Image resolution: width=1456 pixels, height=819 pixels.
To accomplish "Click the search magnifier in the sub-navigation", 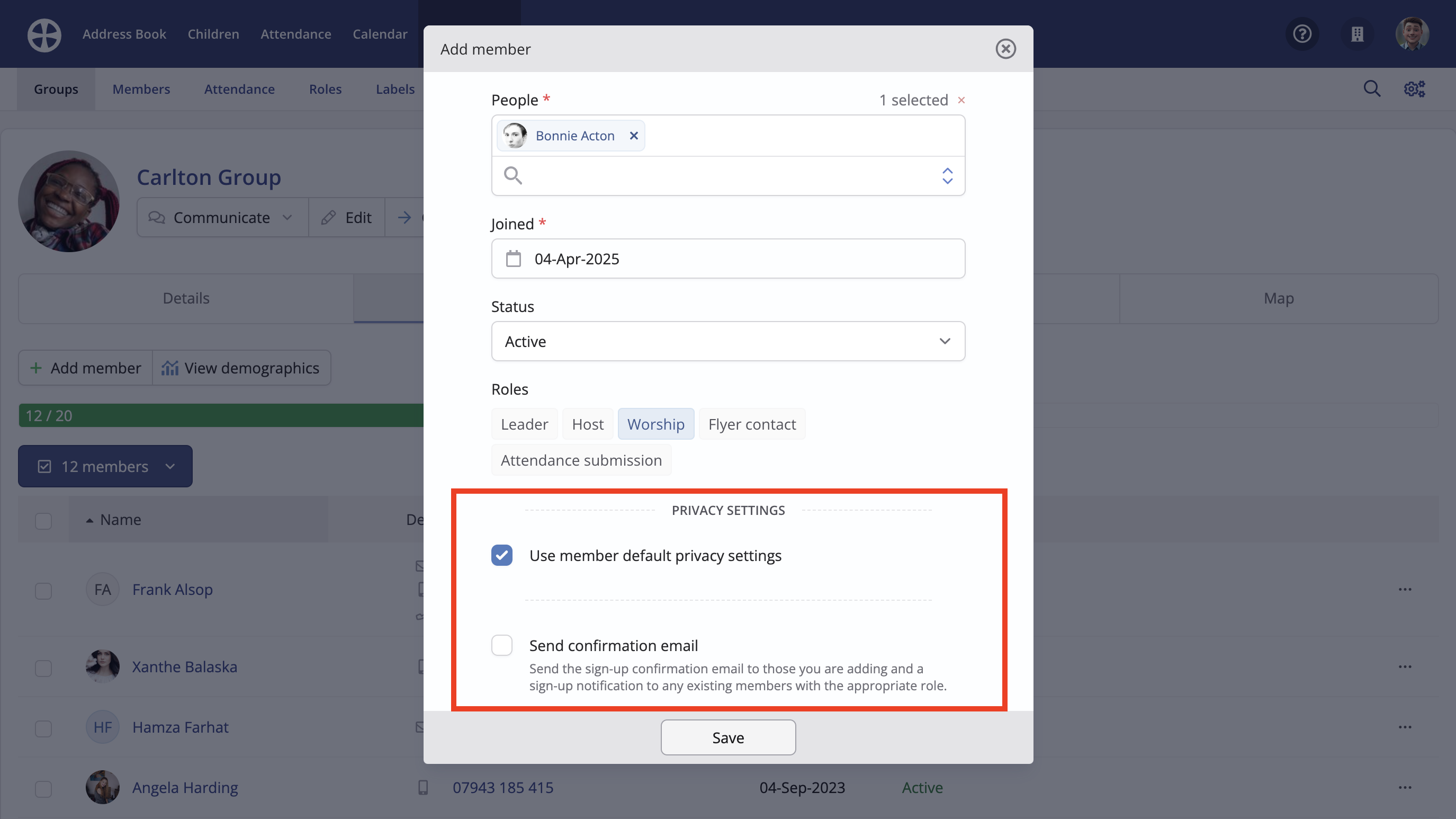I will pyautogui.click(x=1372, y=89).
